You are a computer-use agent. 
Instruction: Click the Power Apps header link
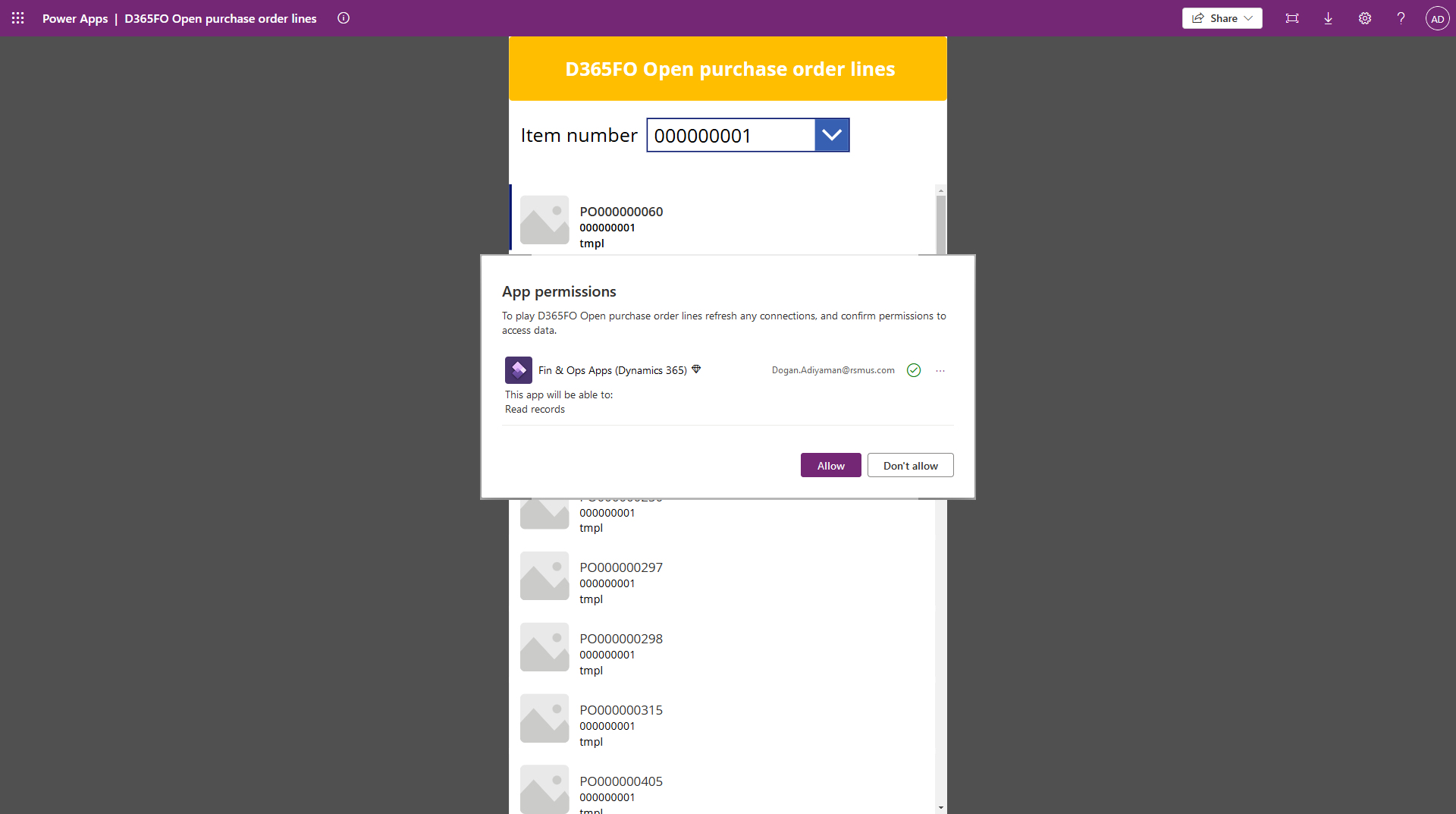click(x=75, y=18)
